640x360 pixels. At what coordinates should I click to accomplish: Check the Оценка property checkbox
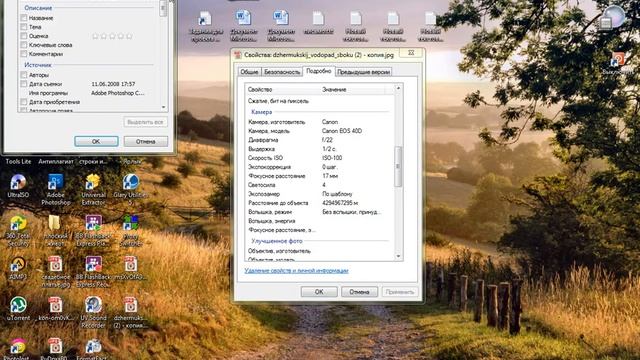(x=24, y=36)
